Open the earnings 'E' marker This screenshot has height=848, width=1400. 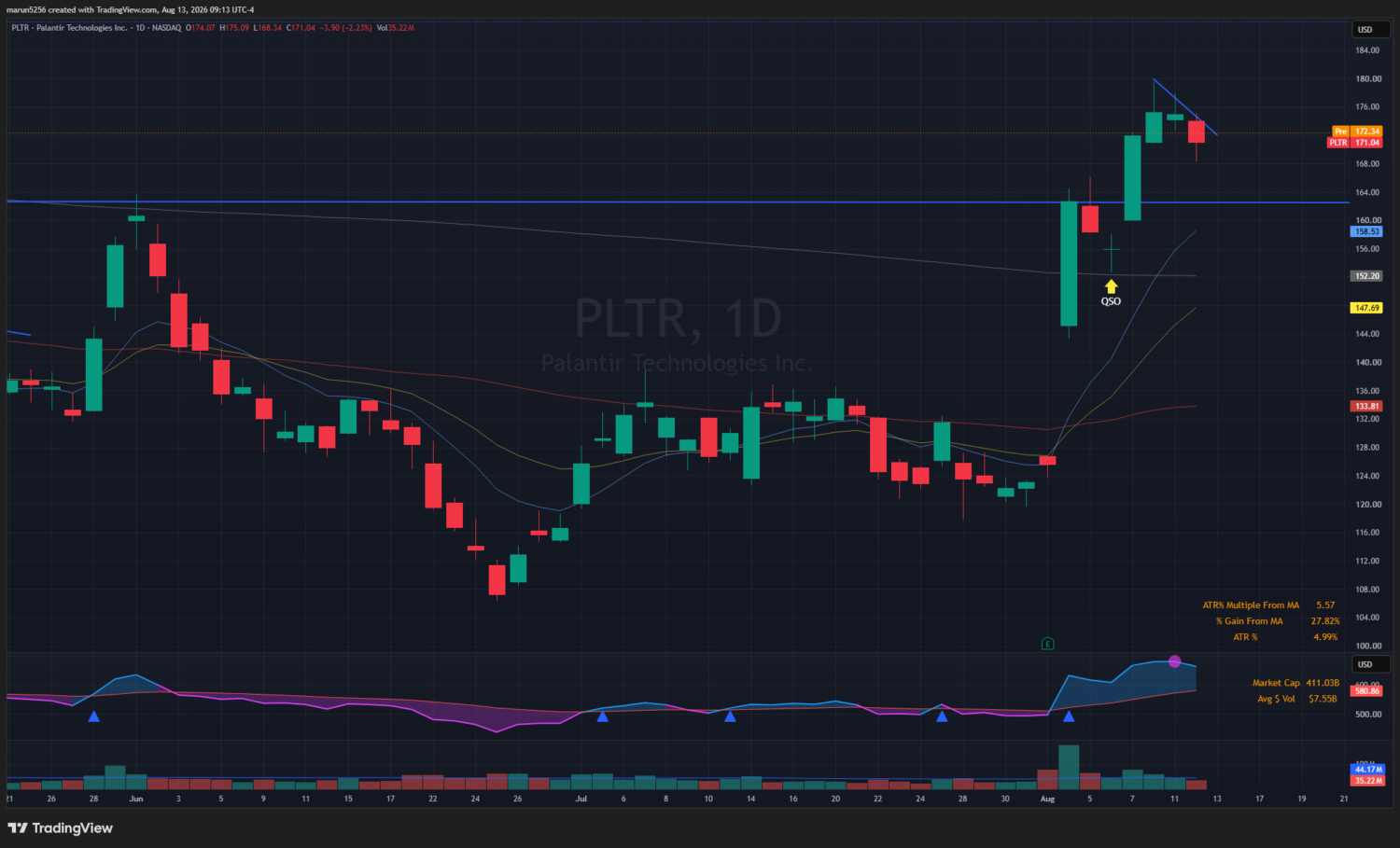point(1047,644)
